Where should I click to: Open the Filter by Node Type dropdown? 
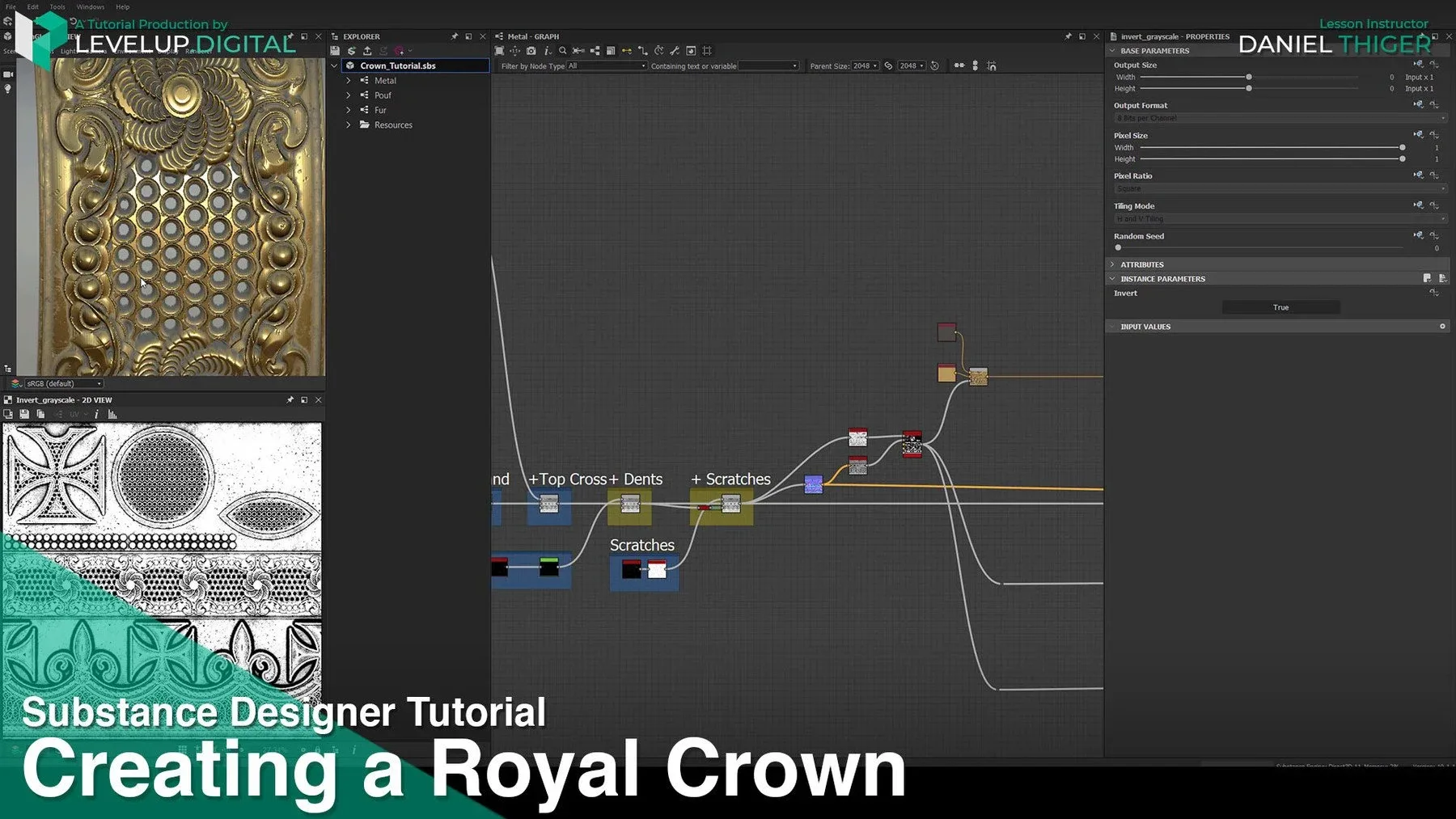point(606,65)
